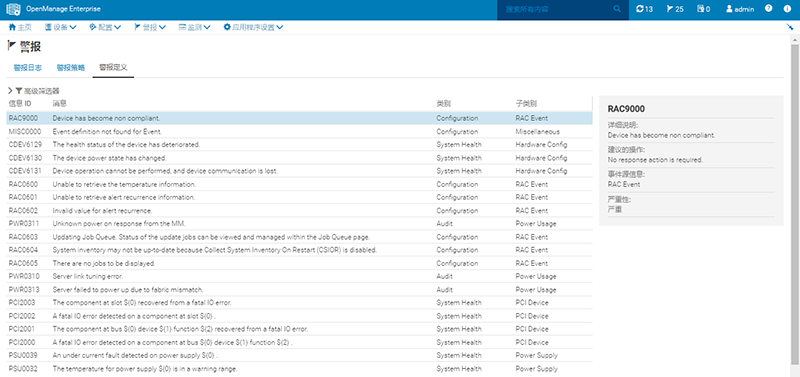Click the 严重 severity value in details

615,209
